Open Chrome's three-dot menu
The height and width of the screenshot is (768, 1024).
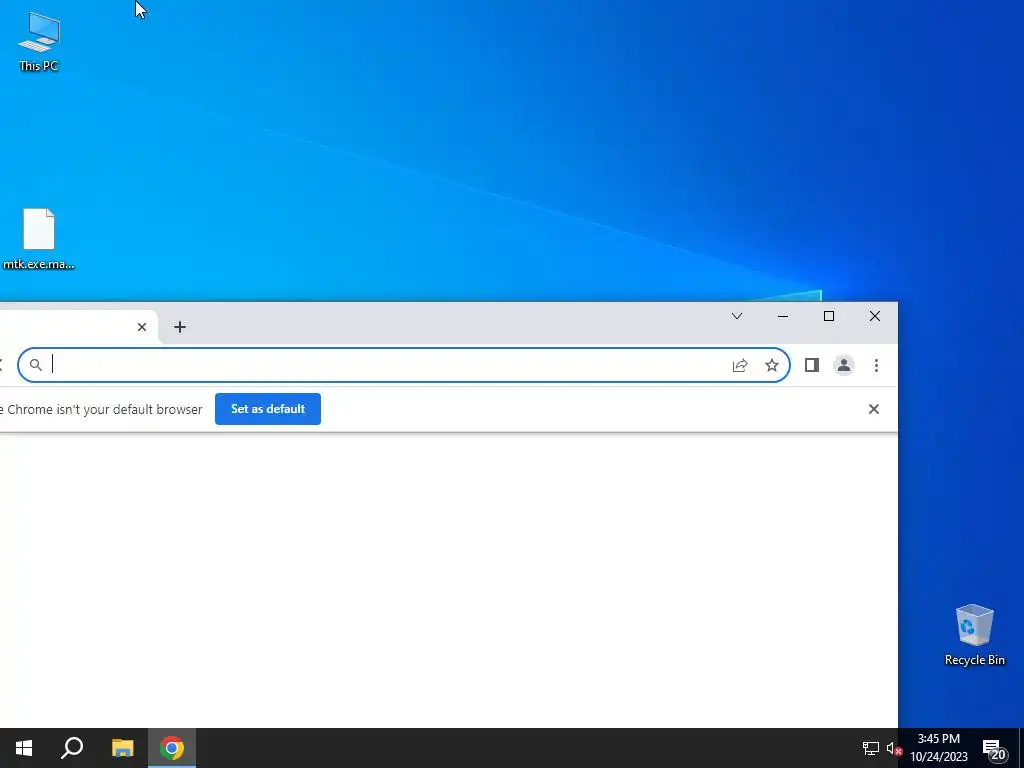876,365
